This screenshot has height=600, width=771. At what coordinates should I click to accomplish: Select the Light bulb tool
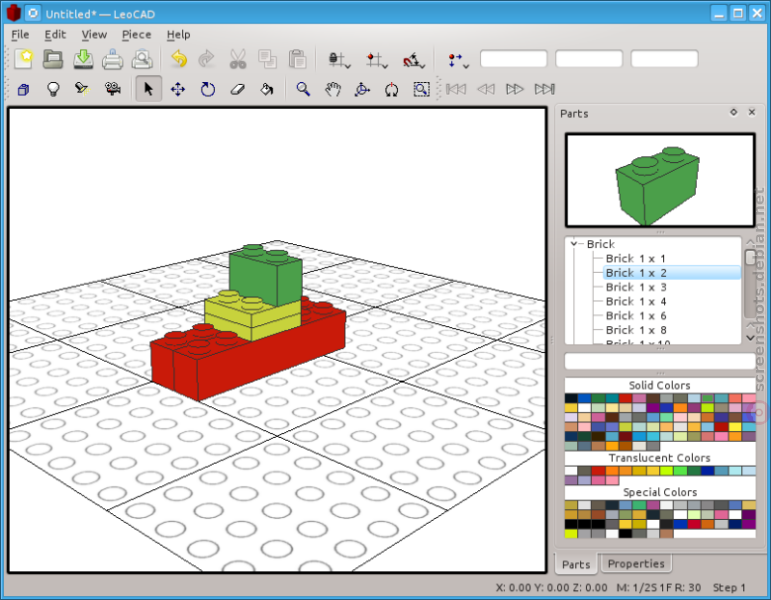(53, 89)
